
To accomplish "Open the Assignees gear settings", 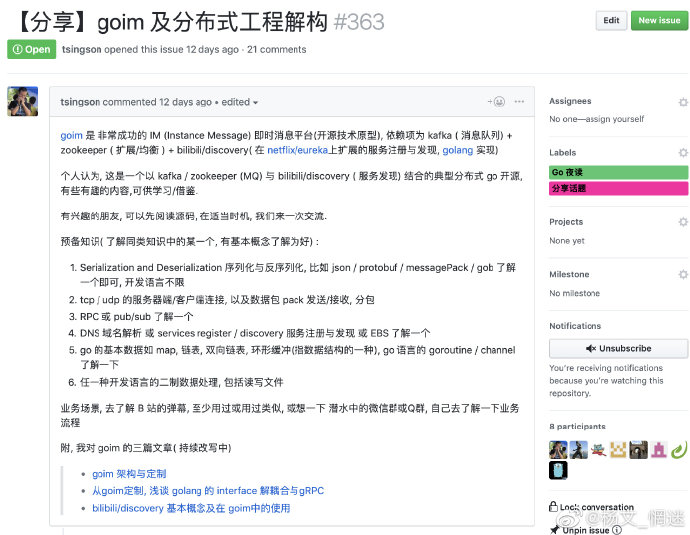I will (x=683, y=102).
